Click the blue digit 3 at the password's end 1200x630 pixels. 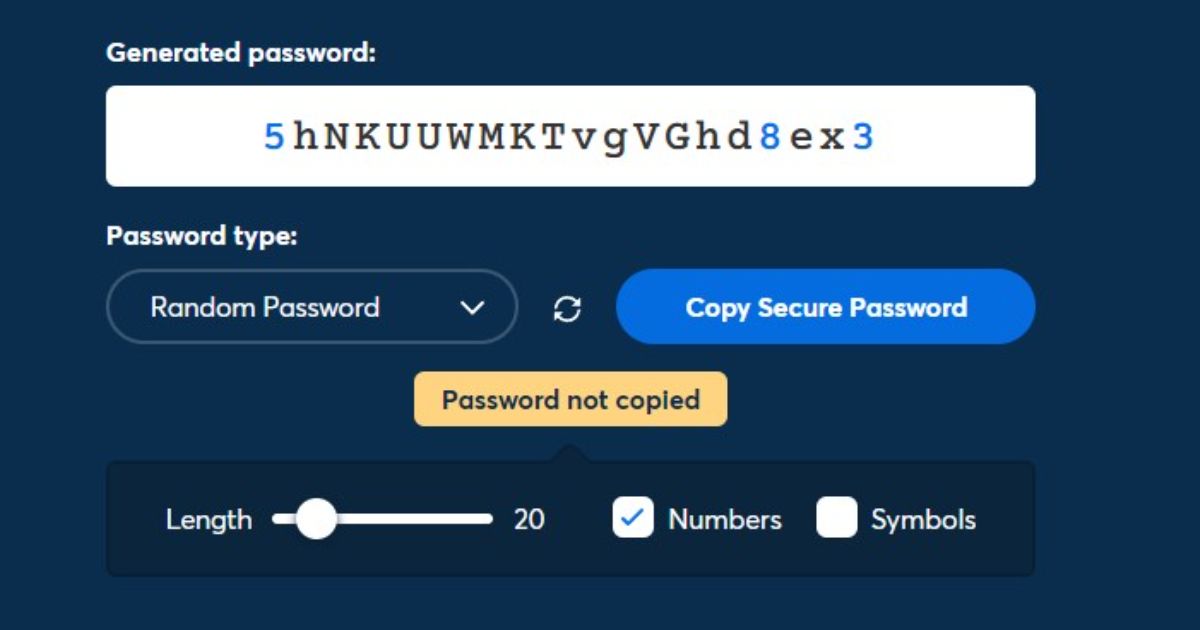[863, 137]
